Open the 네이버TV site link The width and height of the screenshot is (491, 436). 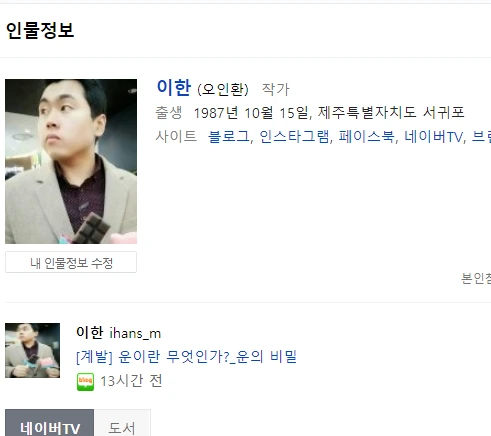pyautogui.click(x=433, y=137)
